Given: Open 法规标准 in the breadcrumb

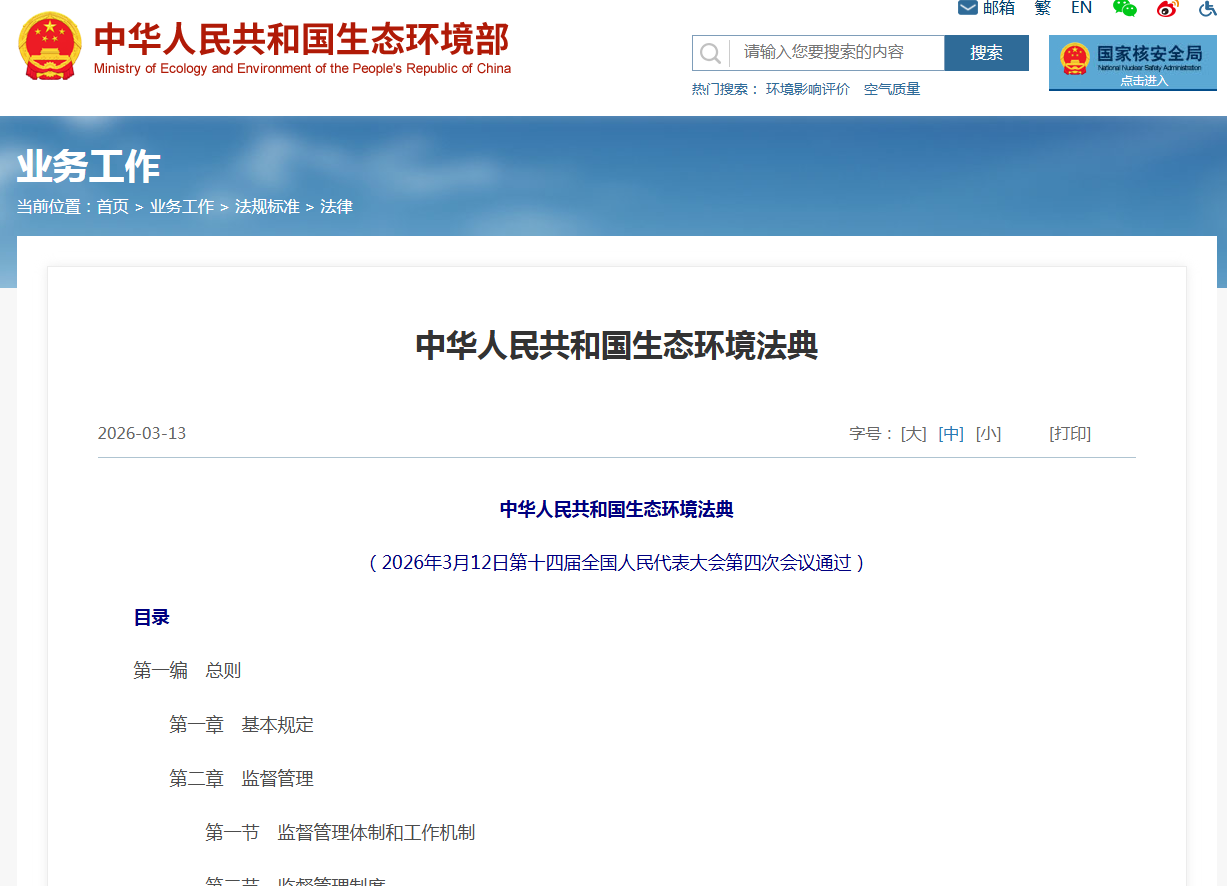Looking at the screenshot, I should (267, 207).
